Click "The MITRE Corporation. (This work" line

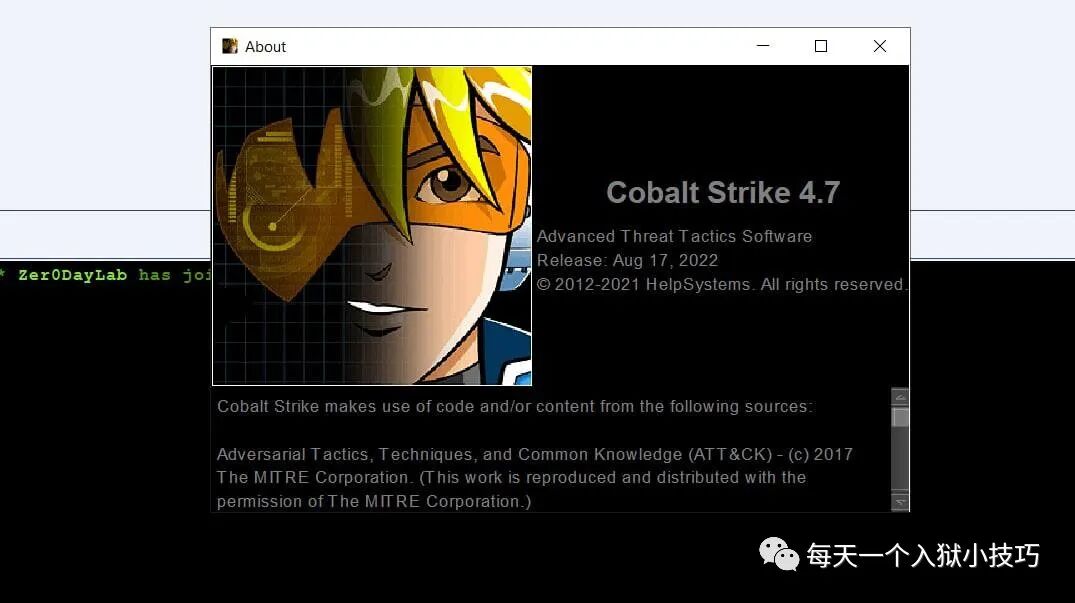coord(511,478)
